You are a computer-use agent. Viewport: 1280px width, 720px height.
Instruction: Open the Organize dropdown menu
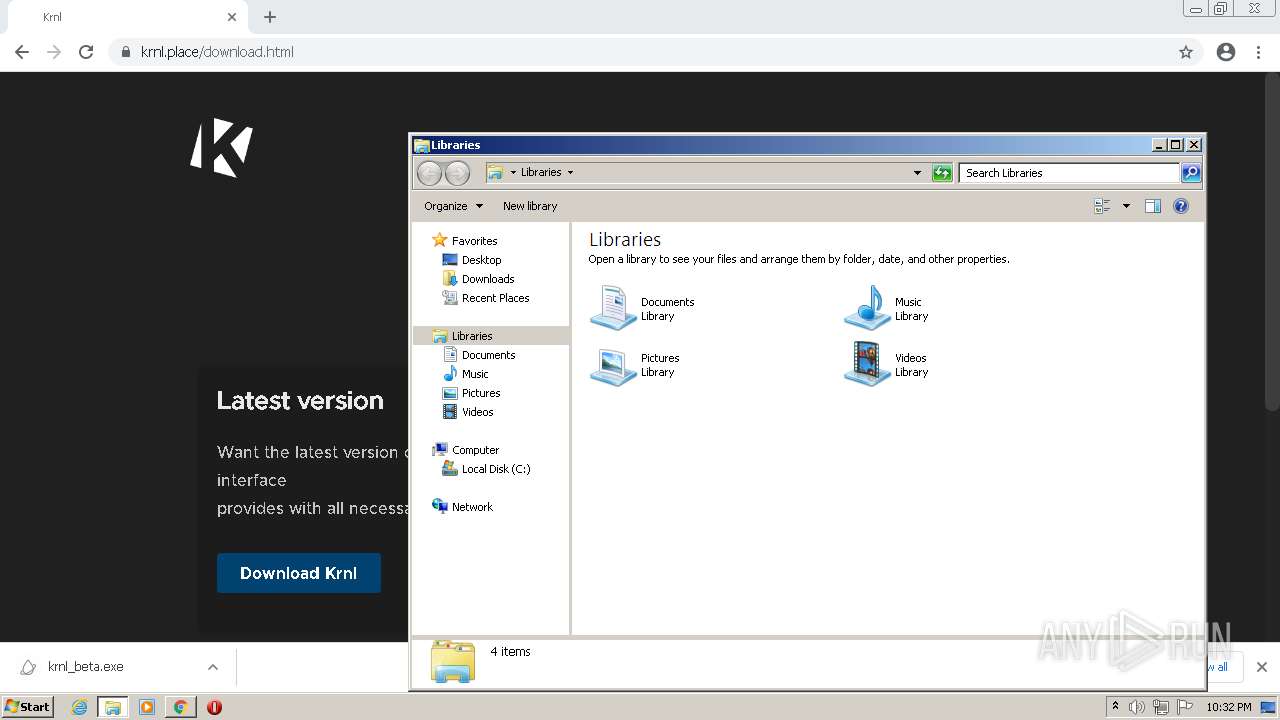[x=453, y=206]
